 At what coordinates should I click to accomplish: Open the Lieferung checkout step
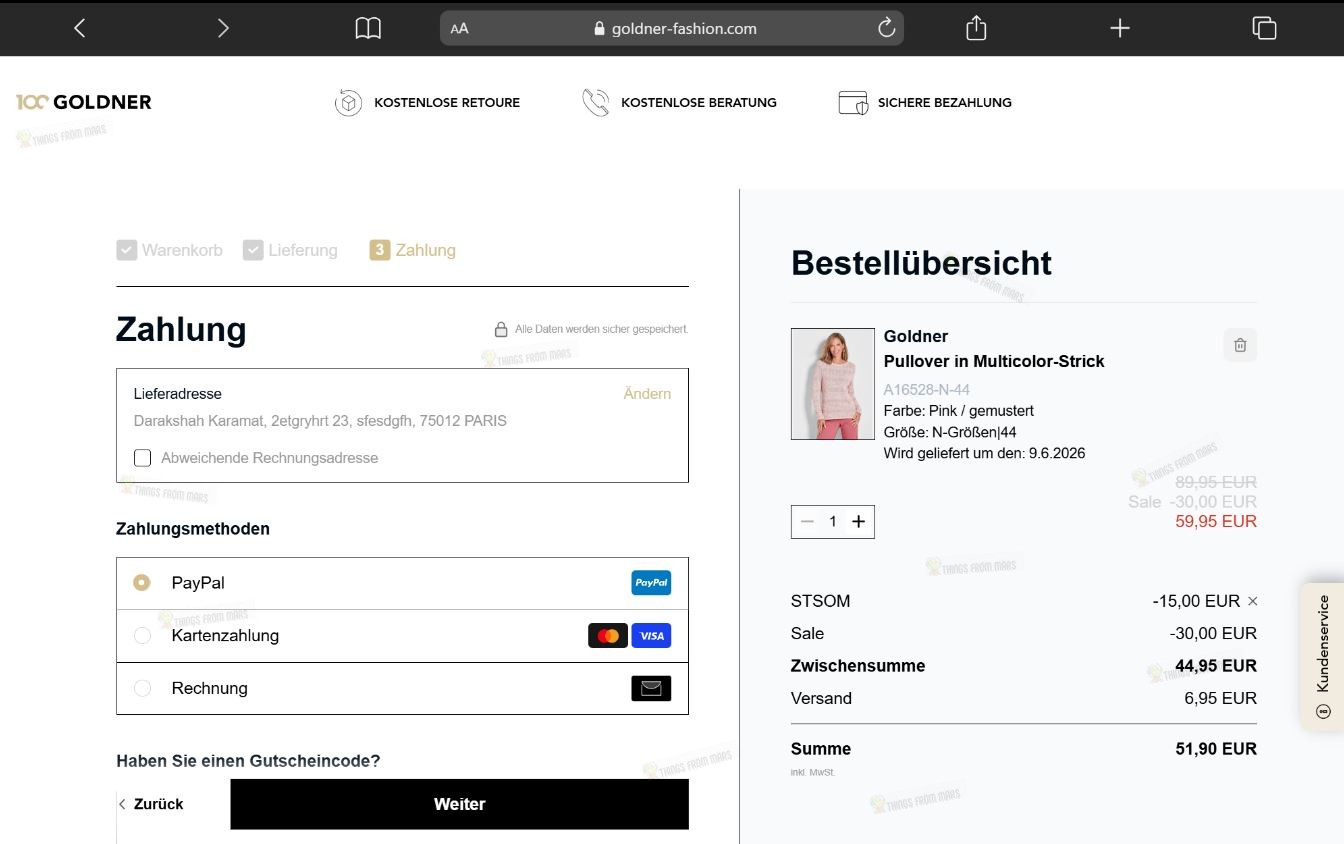coord(290,250)
